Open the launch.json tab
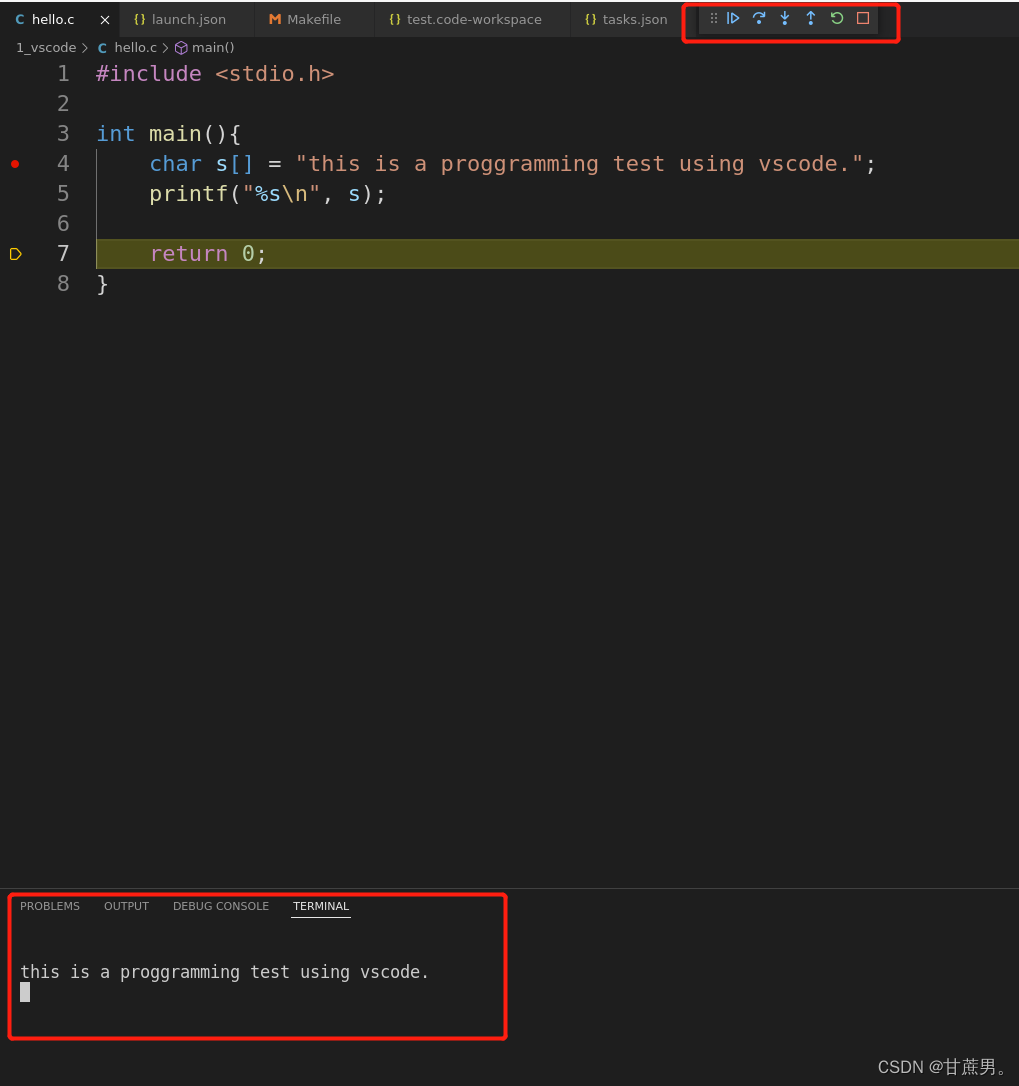The width and height of the screenshot is (1019, 1086). [x=188, y=20]
